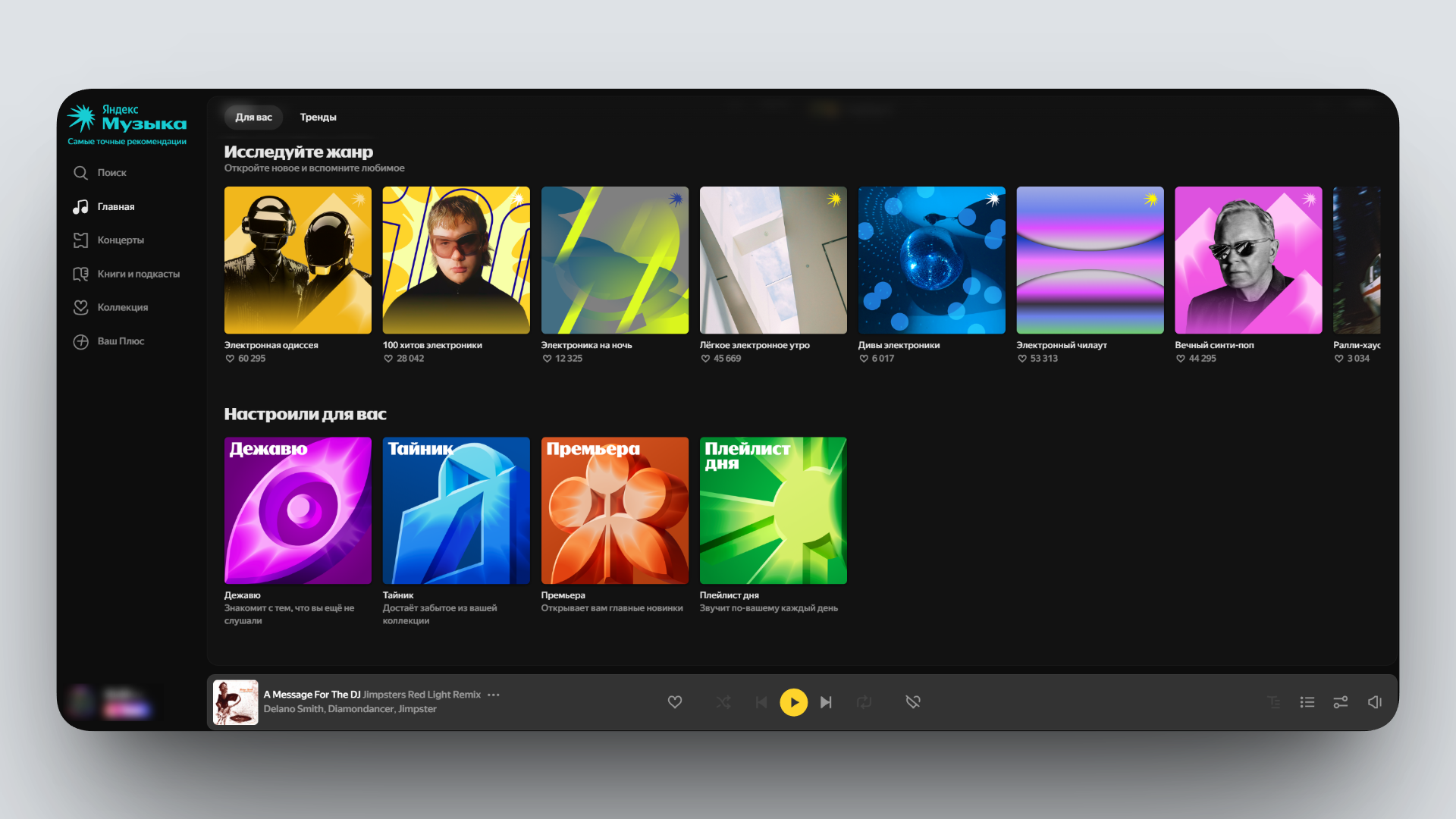Open Books and podcasts section
The width and height of the screenshot is (1456, 819).
[138, 274]
